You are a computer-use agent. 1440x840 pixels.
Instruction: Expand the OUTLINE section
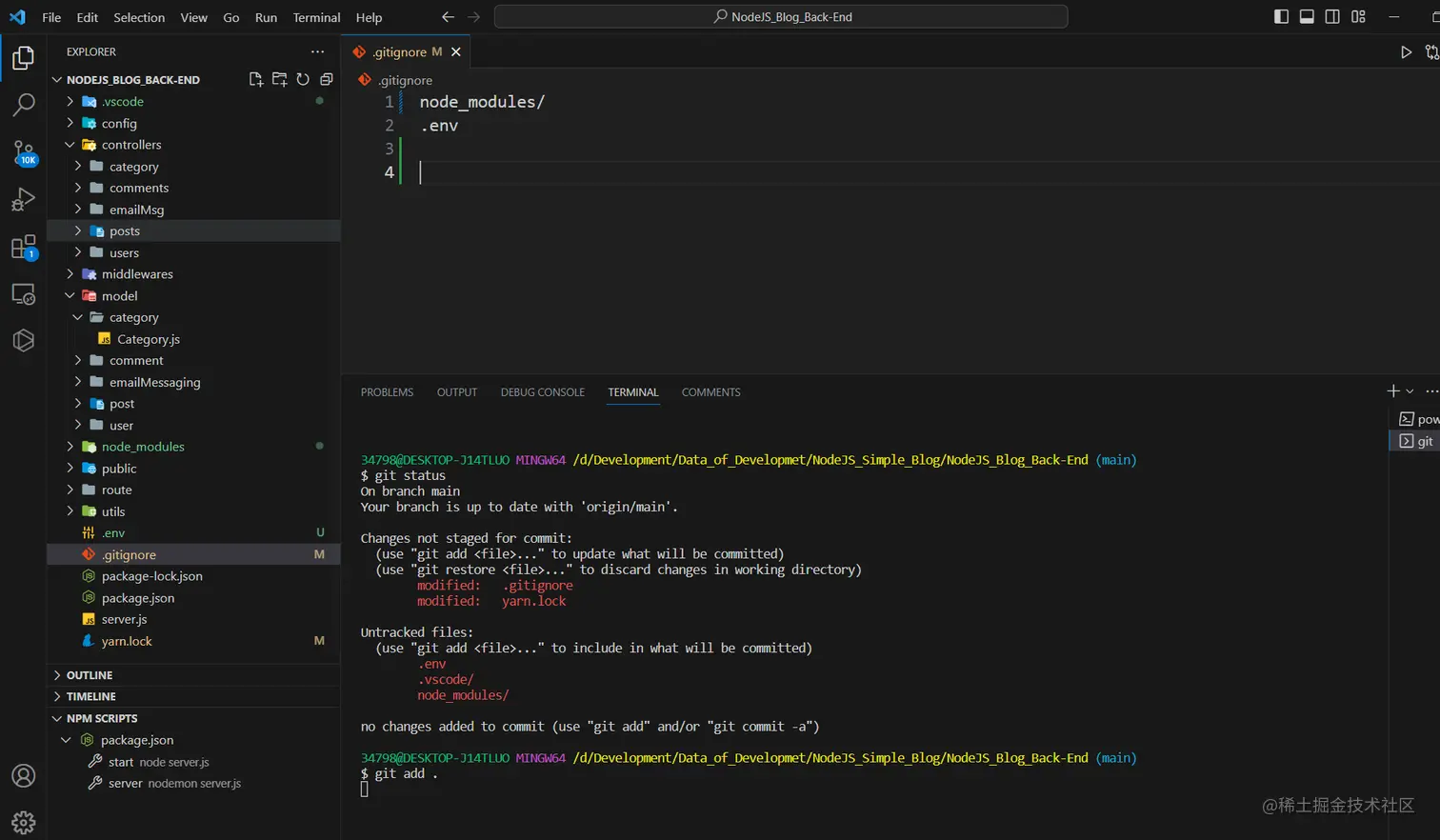[90, 675]
